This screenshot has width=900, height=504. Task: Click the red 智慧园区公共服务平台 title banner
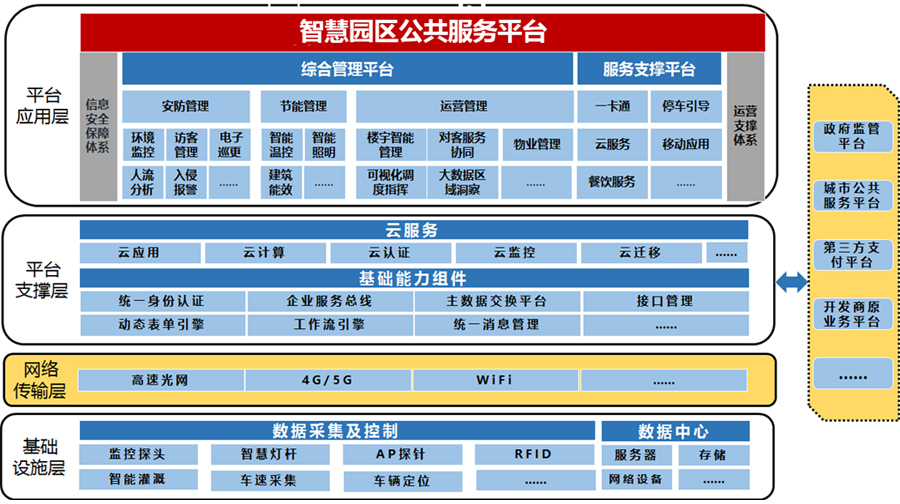tap(423, 31)
